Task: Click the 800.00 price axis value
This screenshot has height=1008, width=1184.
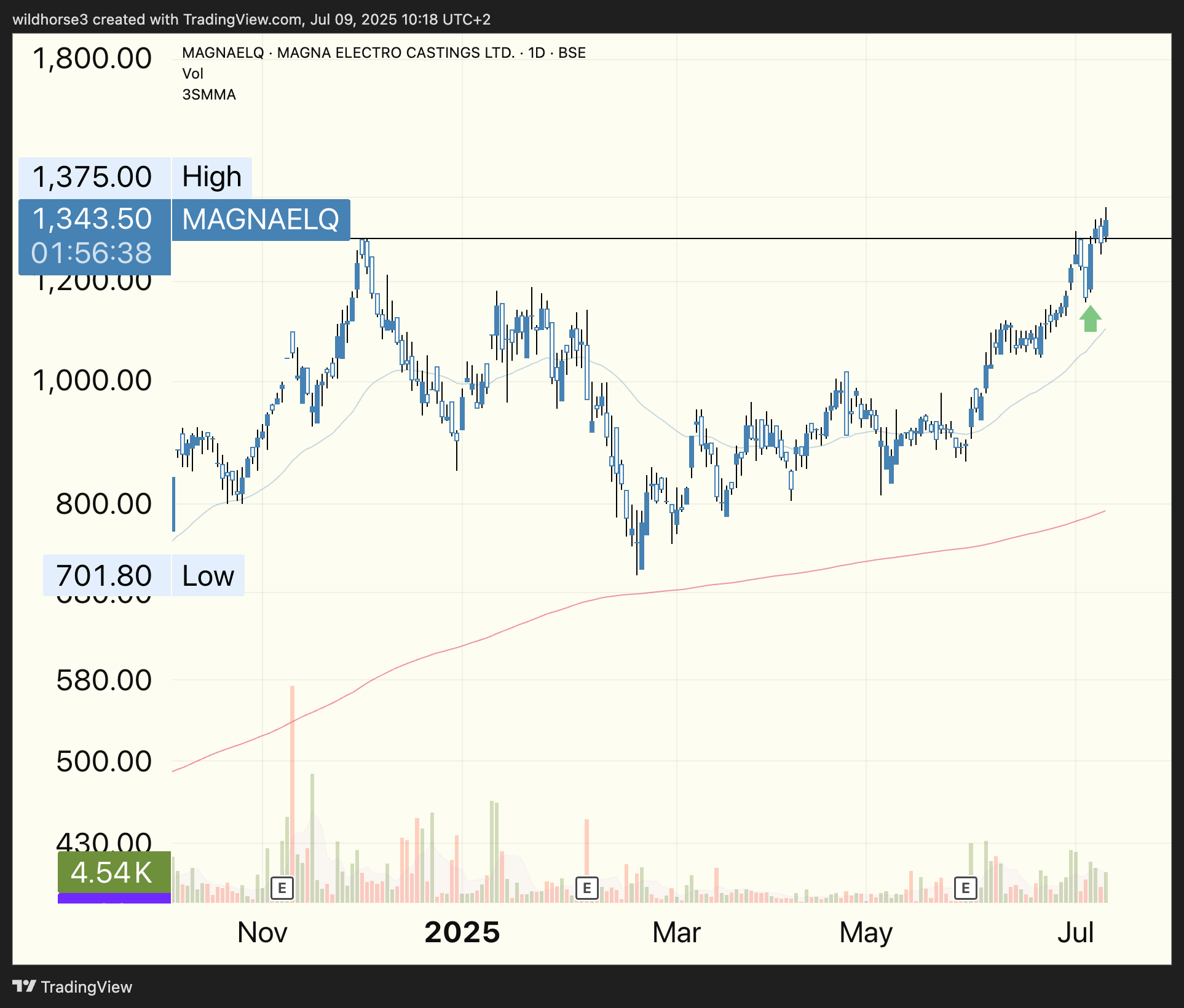Action: pyautogui.click(x=103, y=504)
